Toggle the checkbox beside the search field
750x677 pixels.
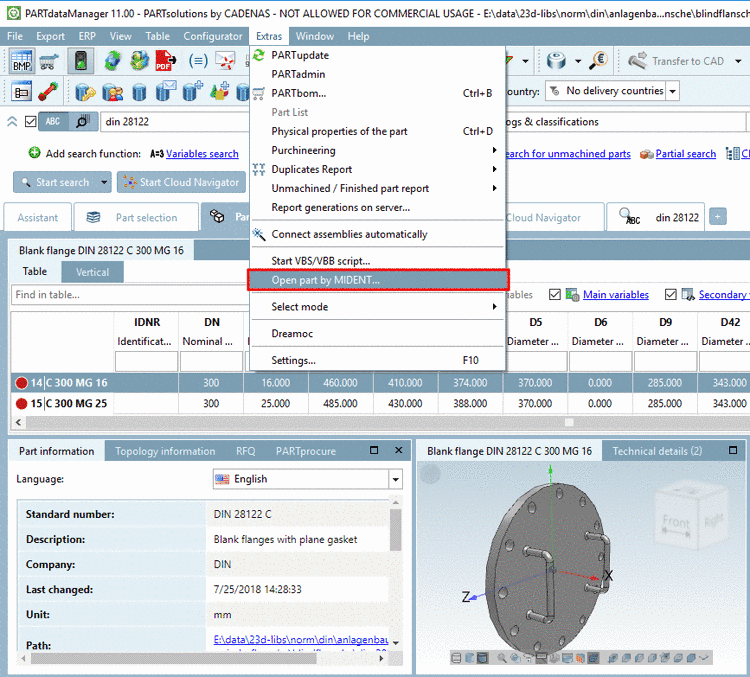click(31, 122)
